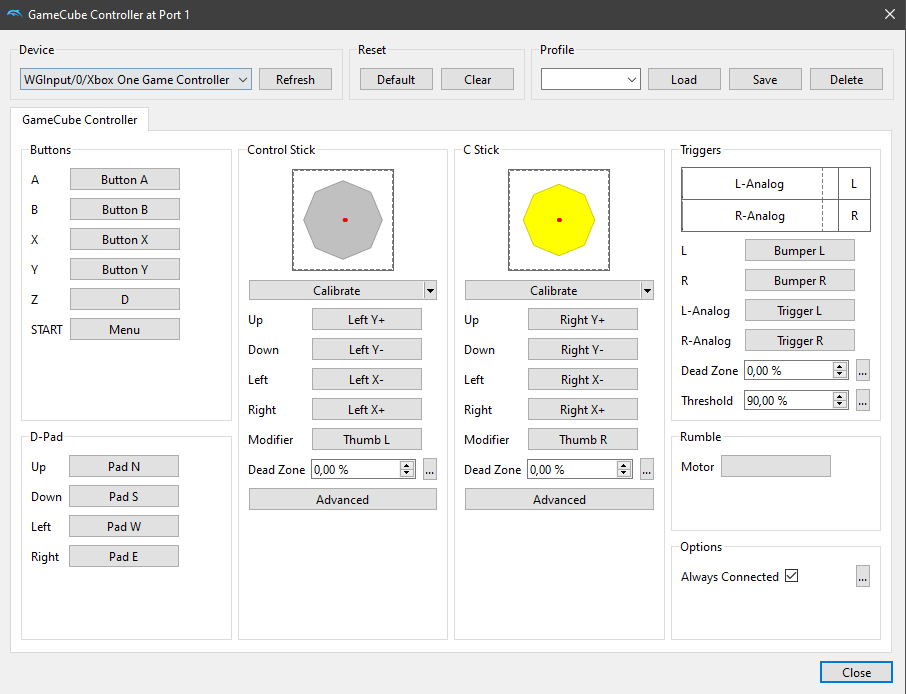
Task: Open the Device dropdown list
Action: (136, 80)
